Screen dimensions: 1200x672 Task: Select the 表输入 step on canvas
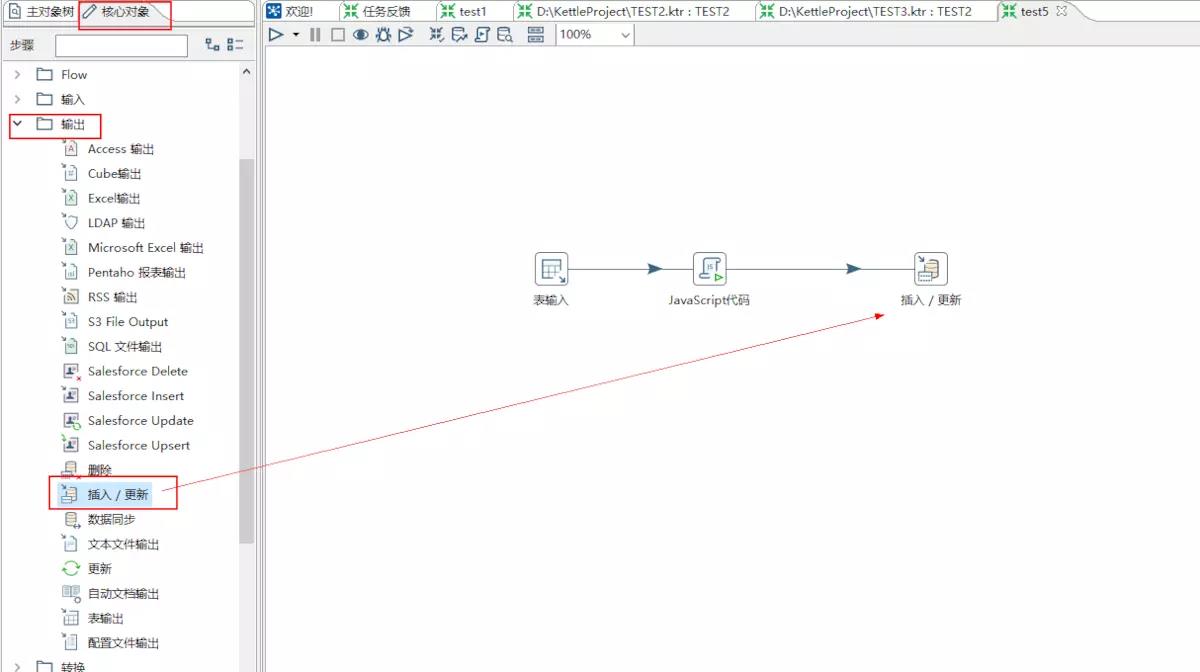pyautogui.click(x=551, y=269)
